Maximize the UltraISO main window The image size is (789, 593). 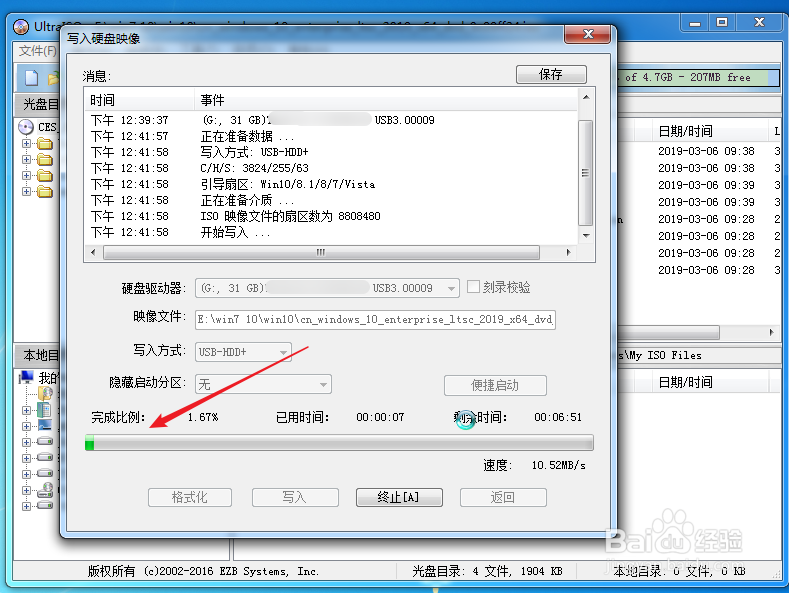click(722, 23)
